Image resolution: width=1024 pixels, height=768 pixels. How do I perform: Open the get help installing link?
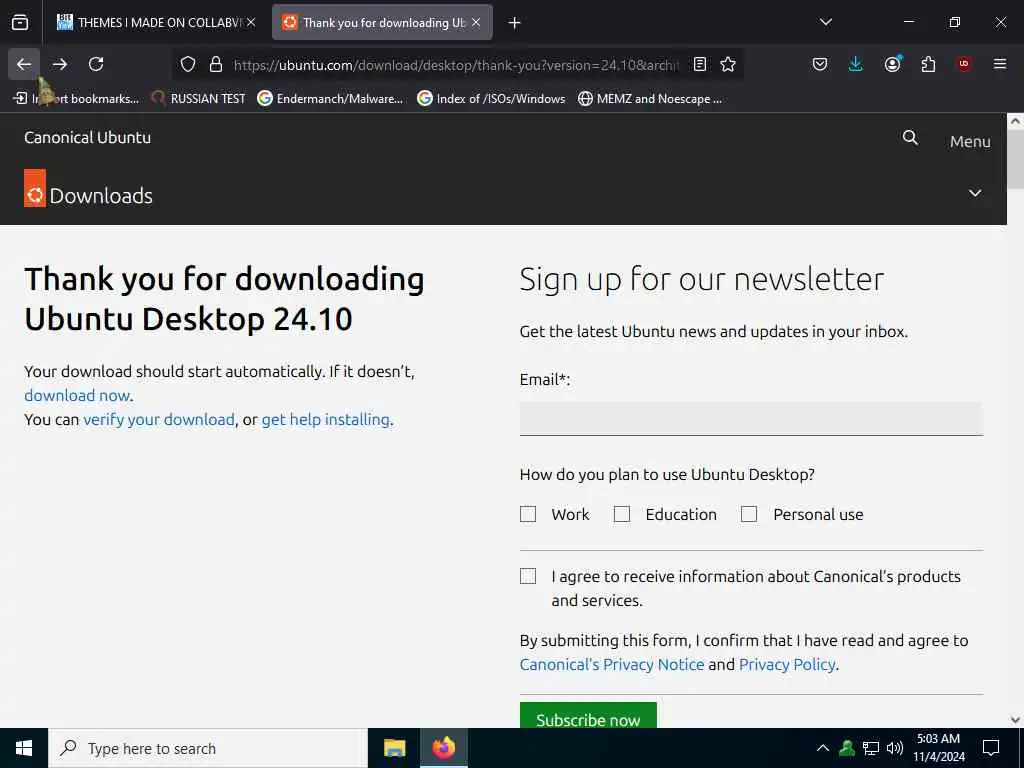(x=325, y=419)
